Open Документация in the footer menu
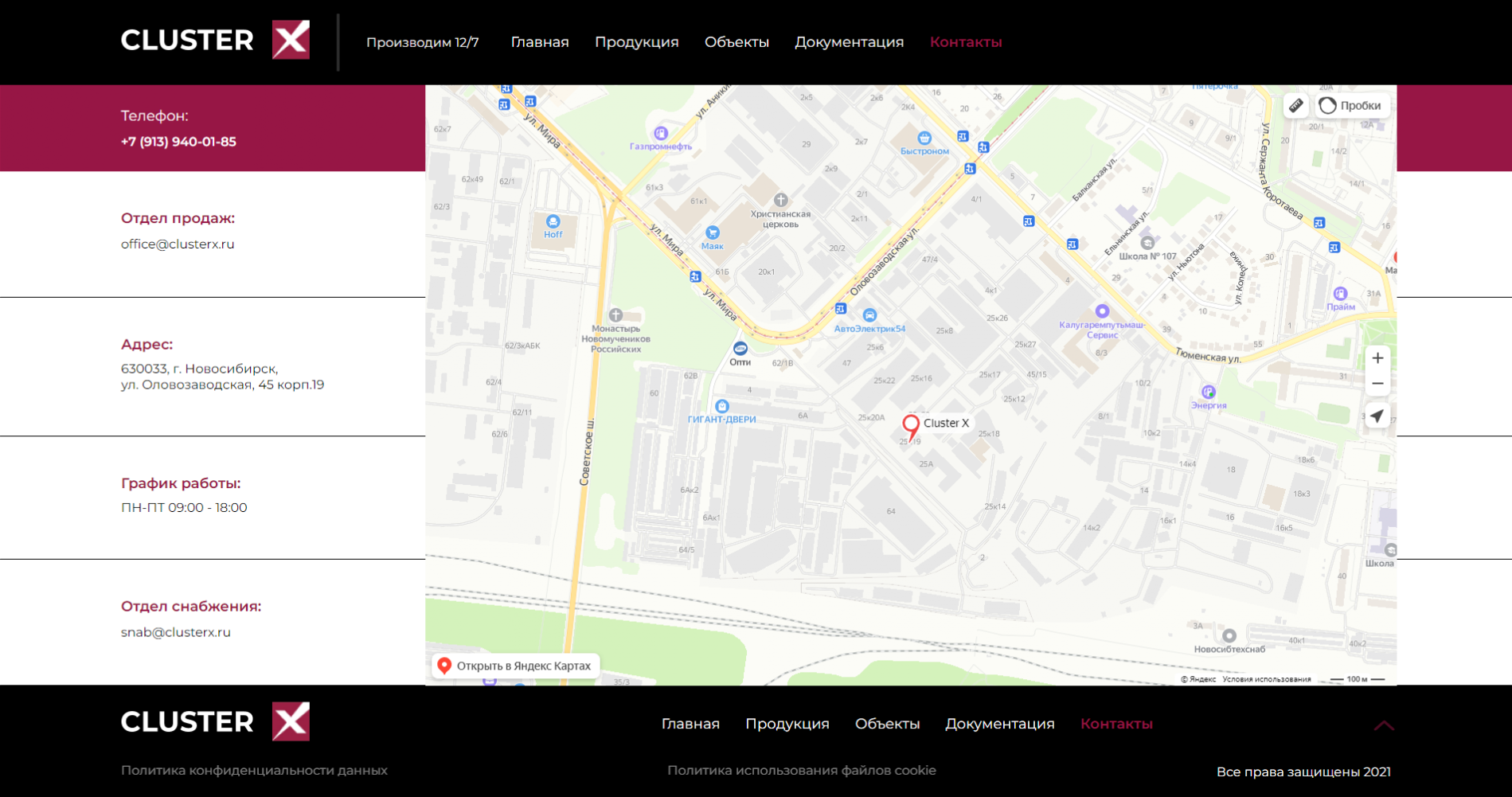Screen dimensions: 1512x797 pyautogui.click(x=999, y=724)
